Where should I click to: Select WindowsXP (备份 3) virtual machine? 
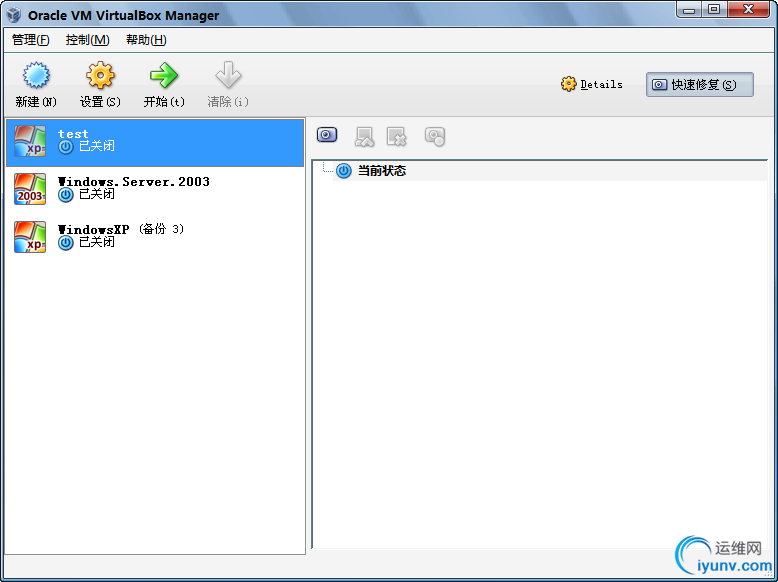click(x=155, y=237)
